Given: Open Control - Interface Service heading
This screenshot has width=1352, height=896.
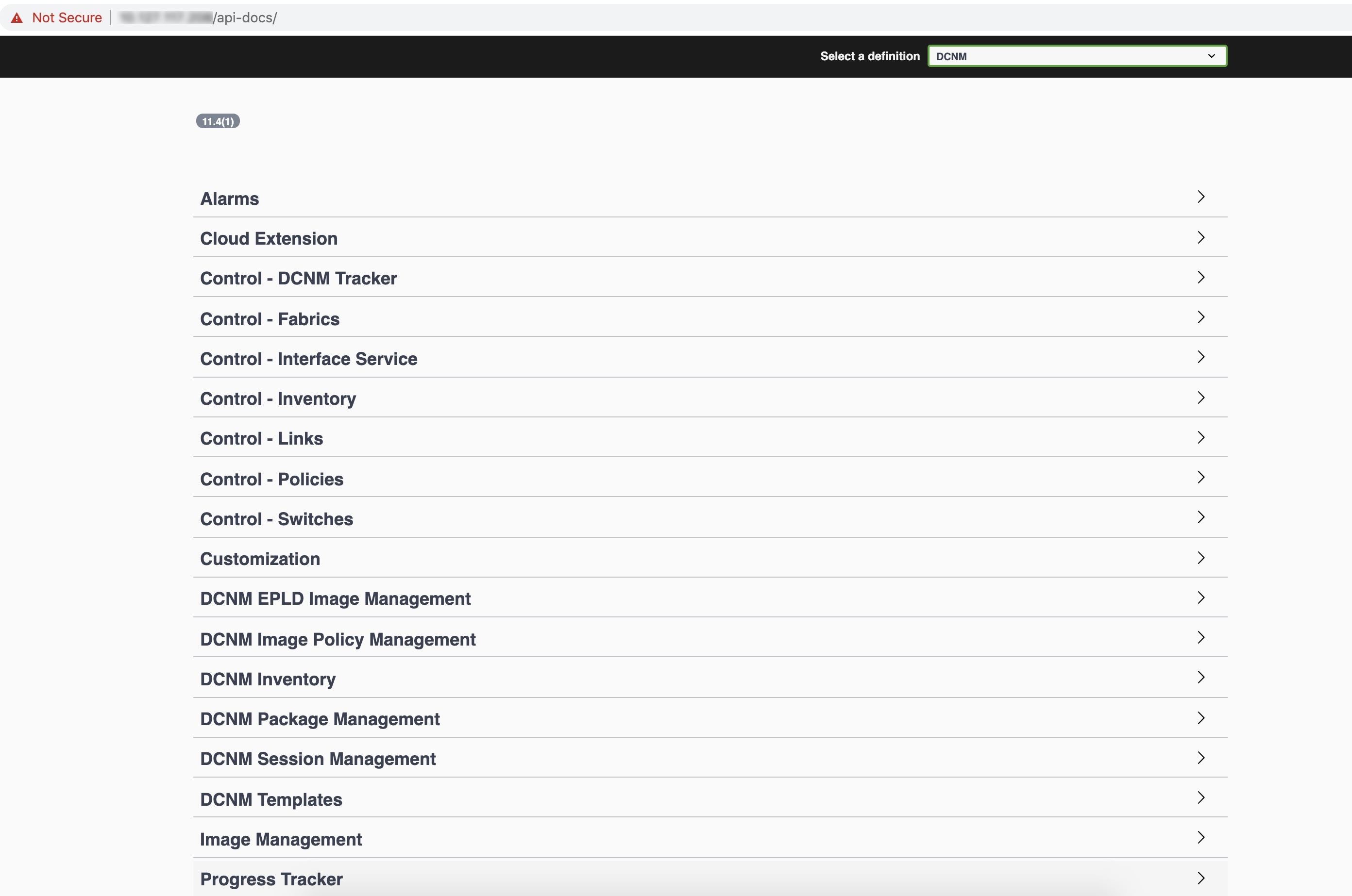Looking at the screenshot, I should point(309,359).
